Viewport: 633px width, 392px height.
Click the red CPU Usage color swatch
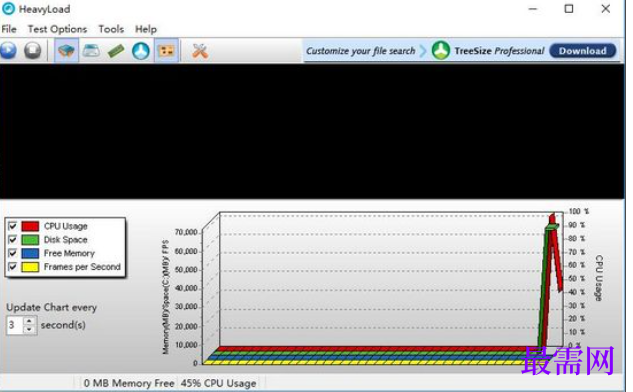30,226
